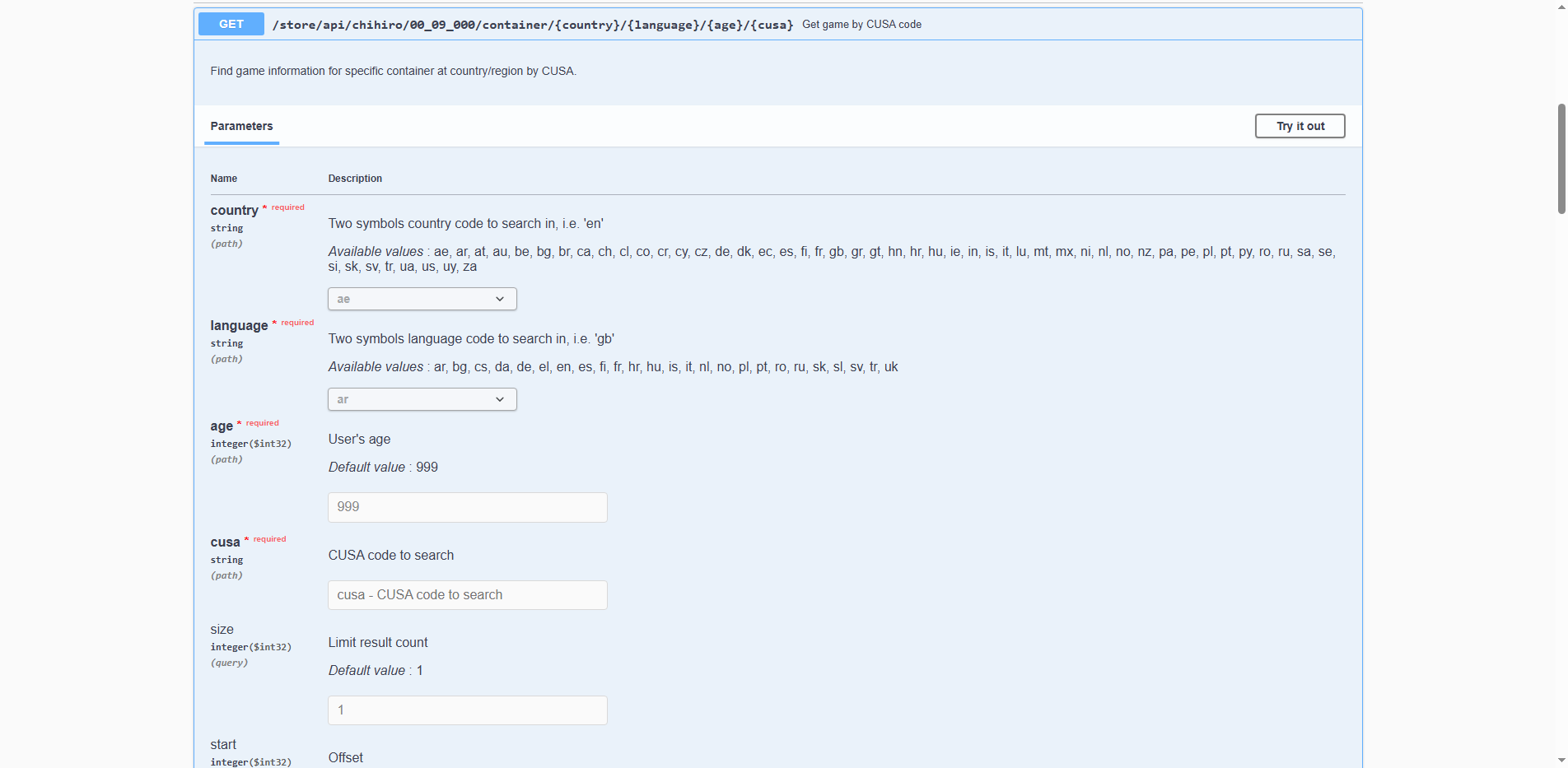1568x768 pixels.
Task: Click the Try it out button
Action: click(x=1300, y=126)
